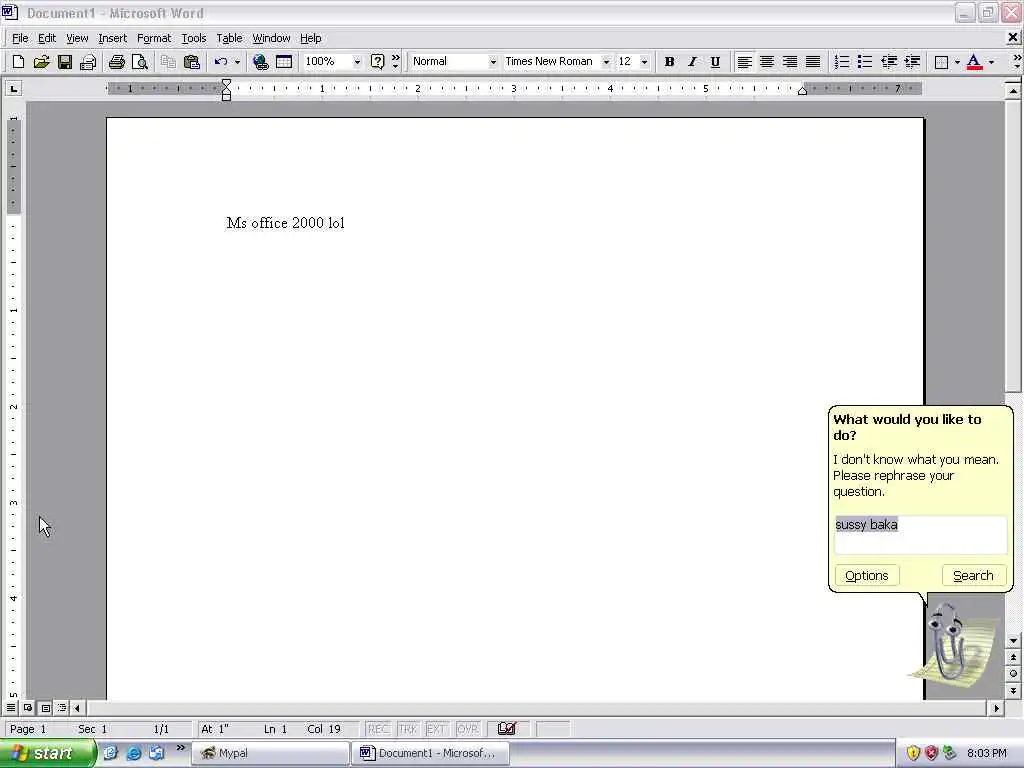
Task: Select Browse Object round button
Action: tap(1013, 673)
